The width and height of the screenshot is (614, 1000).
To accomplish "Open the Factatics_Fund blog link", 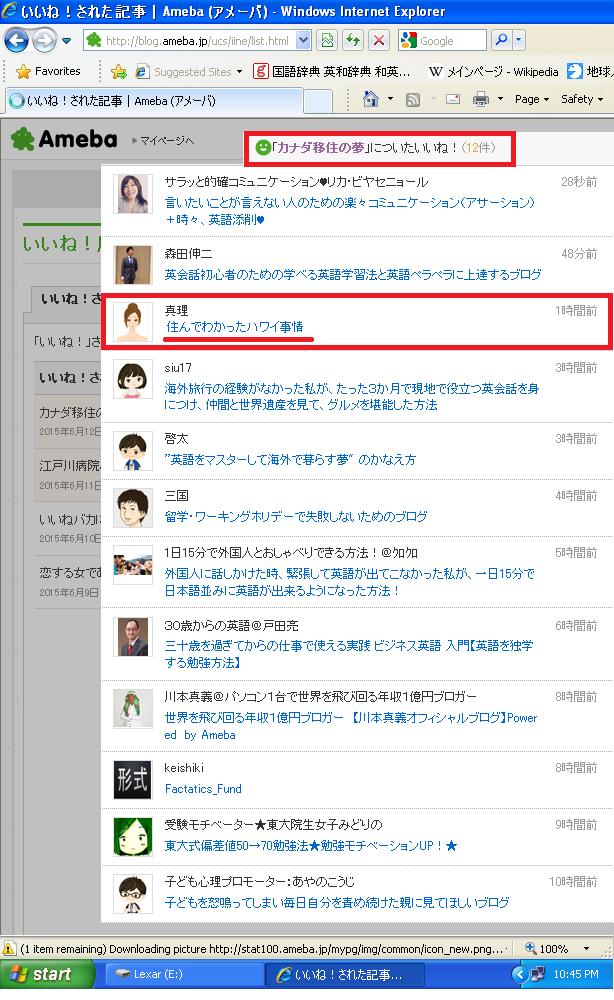I will (203, 789).
